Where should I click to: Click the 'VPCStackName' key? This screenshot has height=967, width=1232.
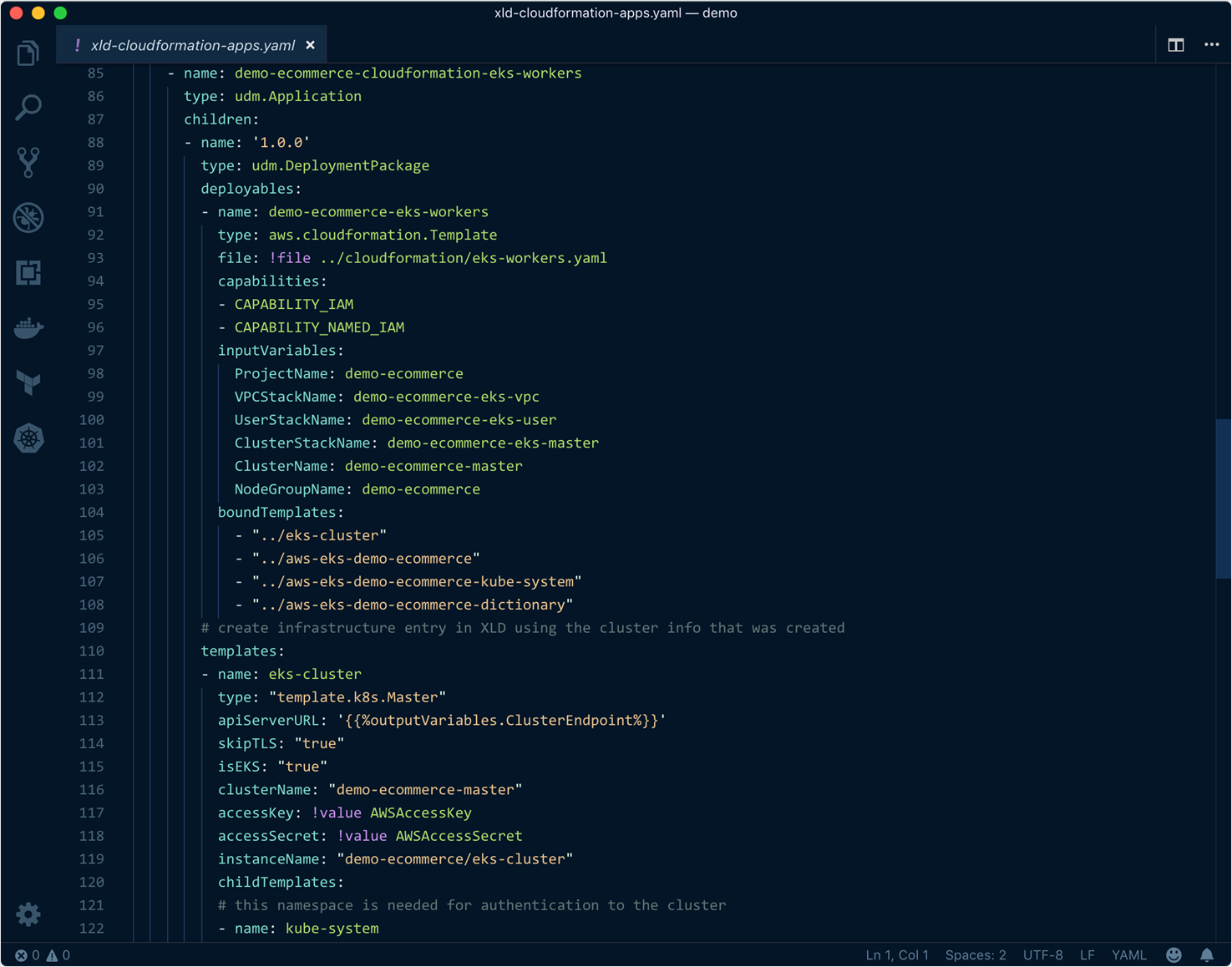click(x=286, y=397)
